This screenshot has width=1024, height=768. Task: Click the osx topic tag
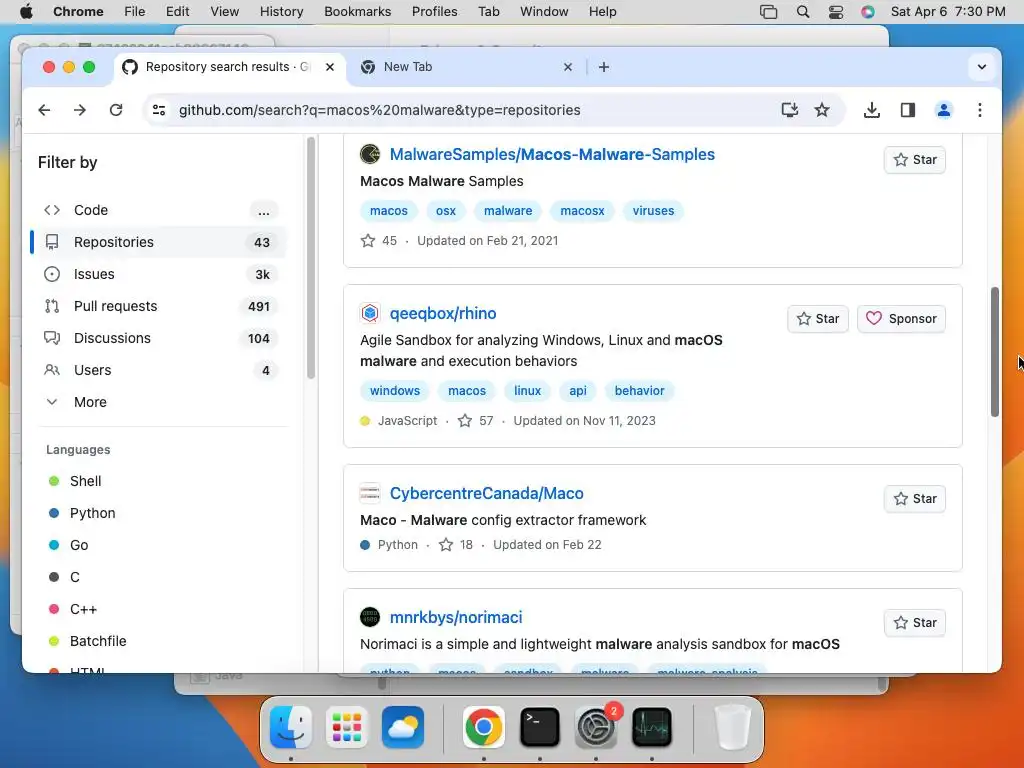[x=445, y=211]
